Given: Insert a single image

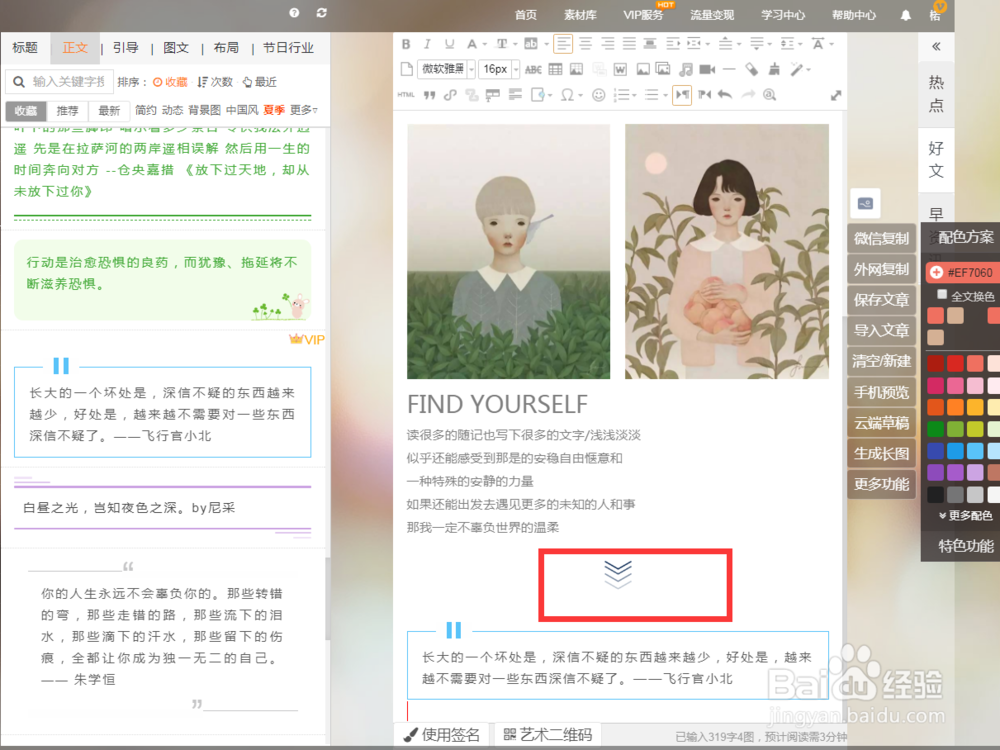Looking at the screenshot, I should [x=643, y=69].
